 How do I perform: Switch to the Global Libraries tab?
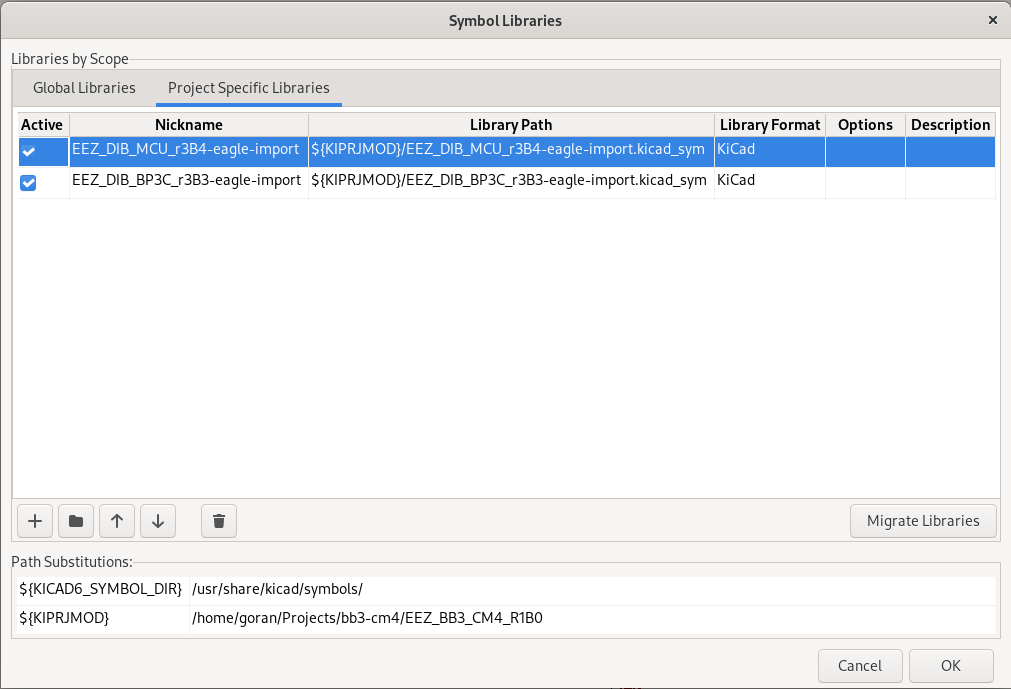tap(84, 88)
